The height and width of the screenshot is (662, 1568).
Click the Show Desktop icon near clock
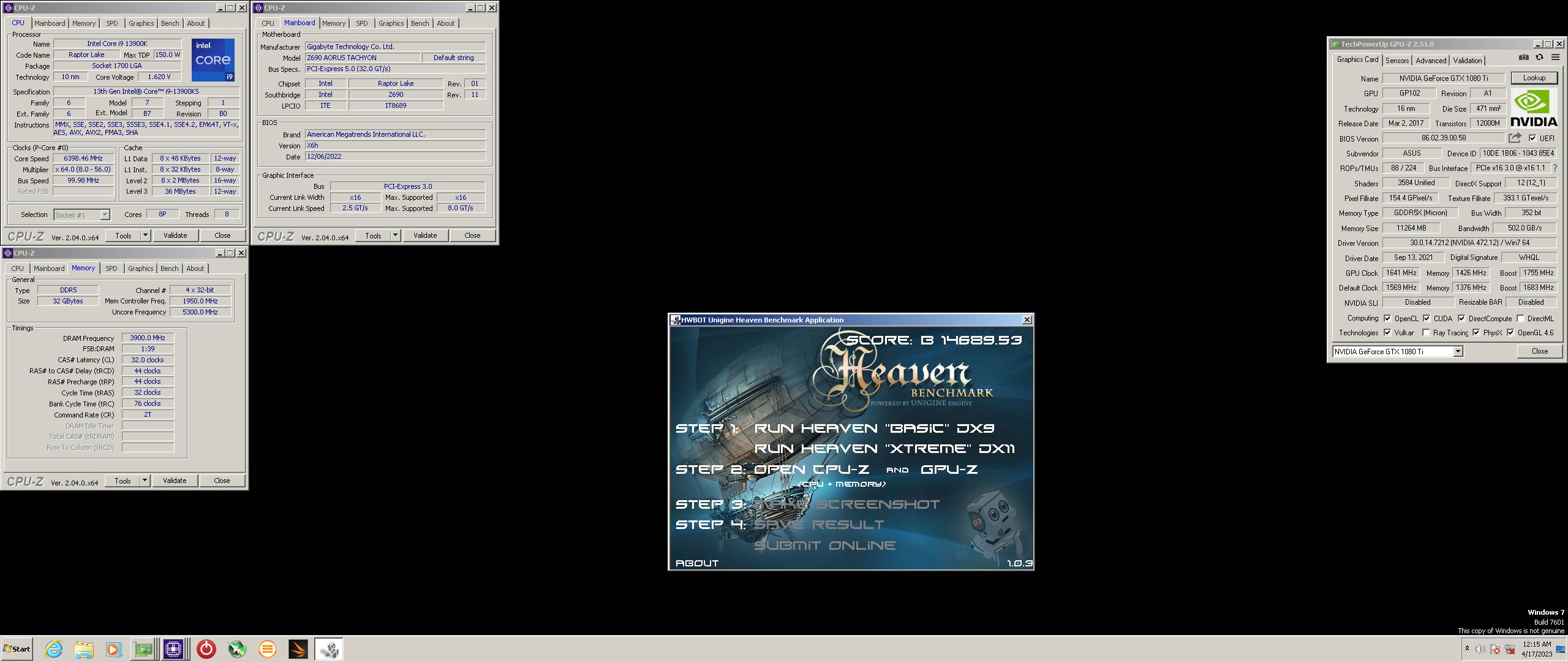(x=1561, y=649)
